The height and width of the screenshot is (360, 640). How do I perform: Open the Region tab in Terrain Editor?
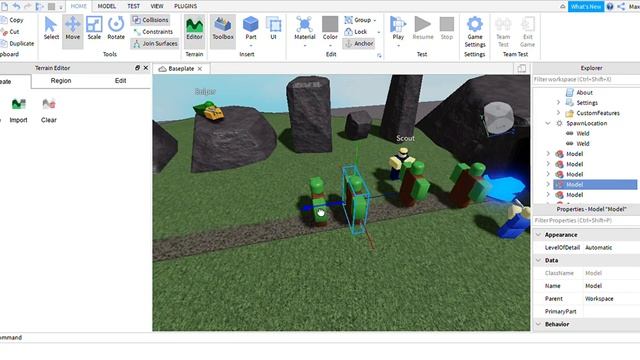(61, 81)
